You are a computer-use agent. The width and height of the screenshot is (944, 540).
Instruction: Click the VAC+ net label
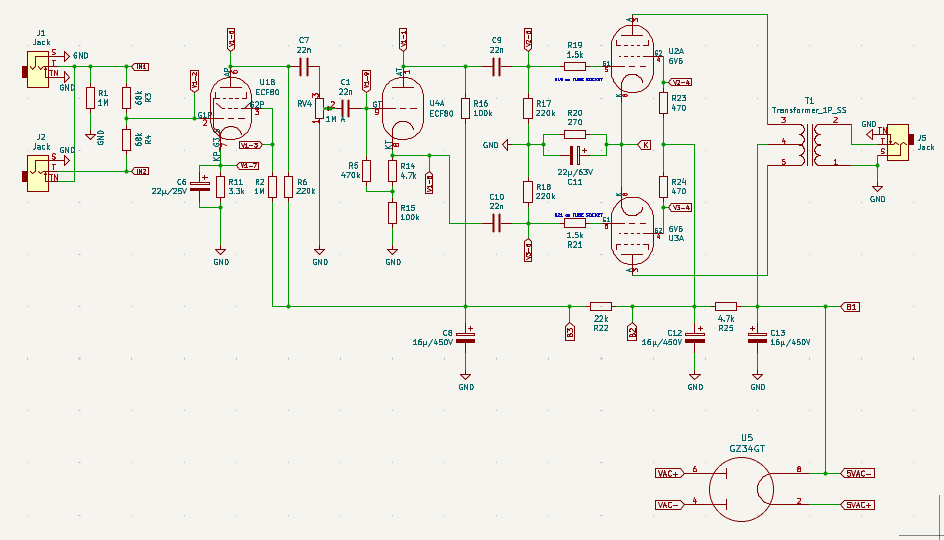(x=668, y=473)
